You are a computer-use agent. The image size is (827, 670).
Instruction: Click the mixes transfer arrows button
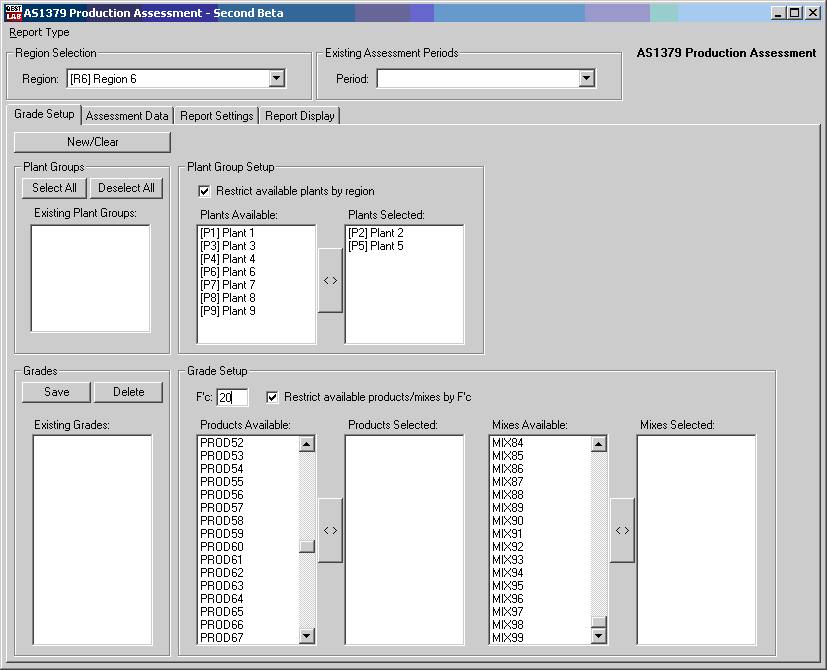click(622, 530)
